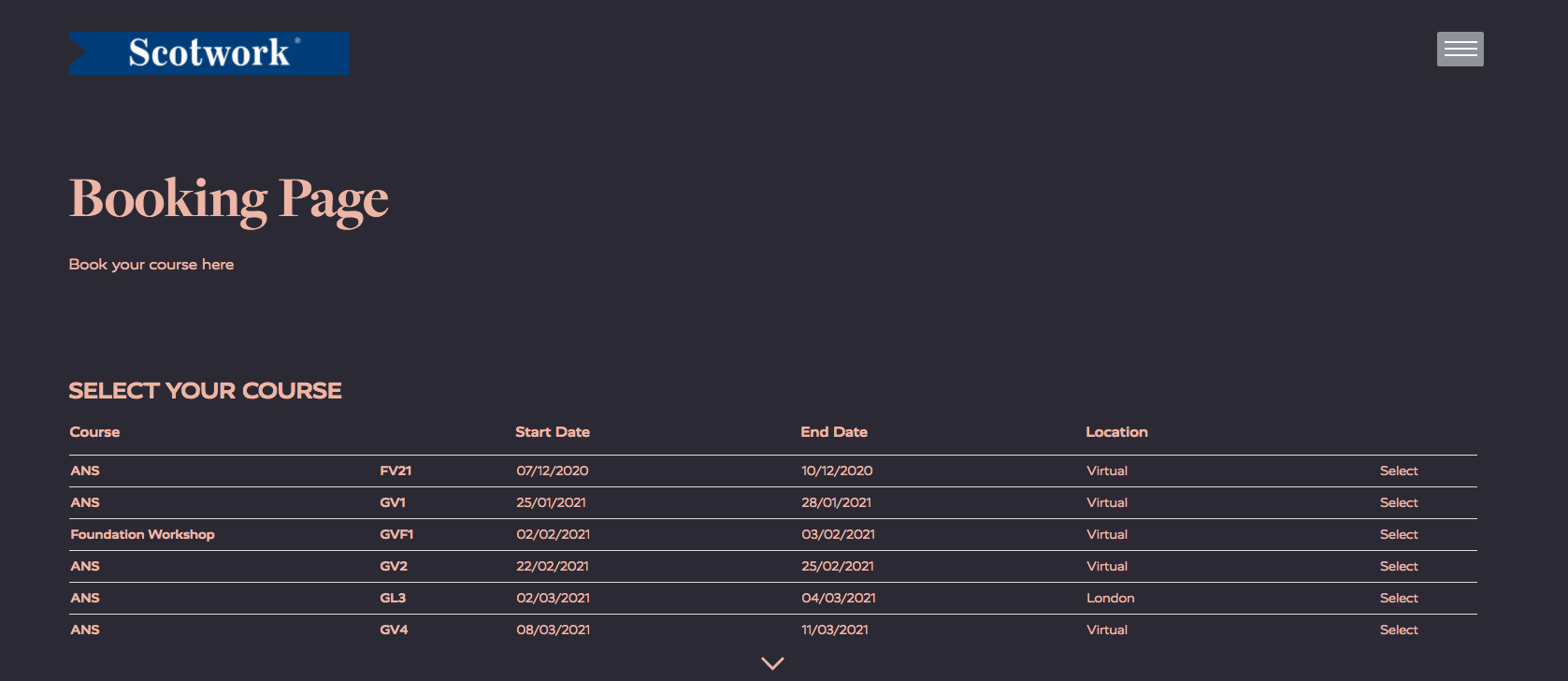Click the Foundation Workshop course name

click(142, 534)
